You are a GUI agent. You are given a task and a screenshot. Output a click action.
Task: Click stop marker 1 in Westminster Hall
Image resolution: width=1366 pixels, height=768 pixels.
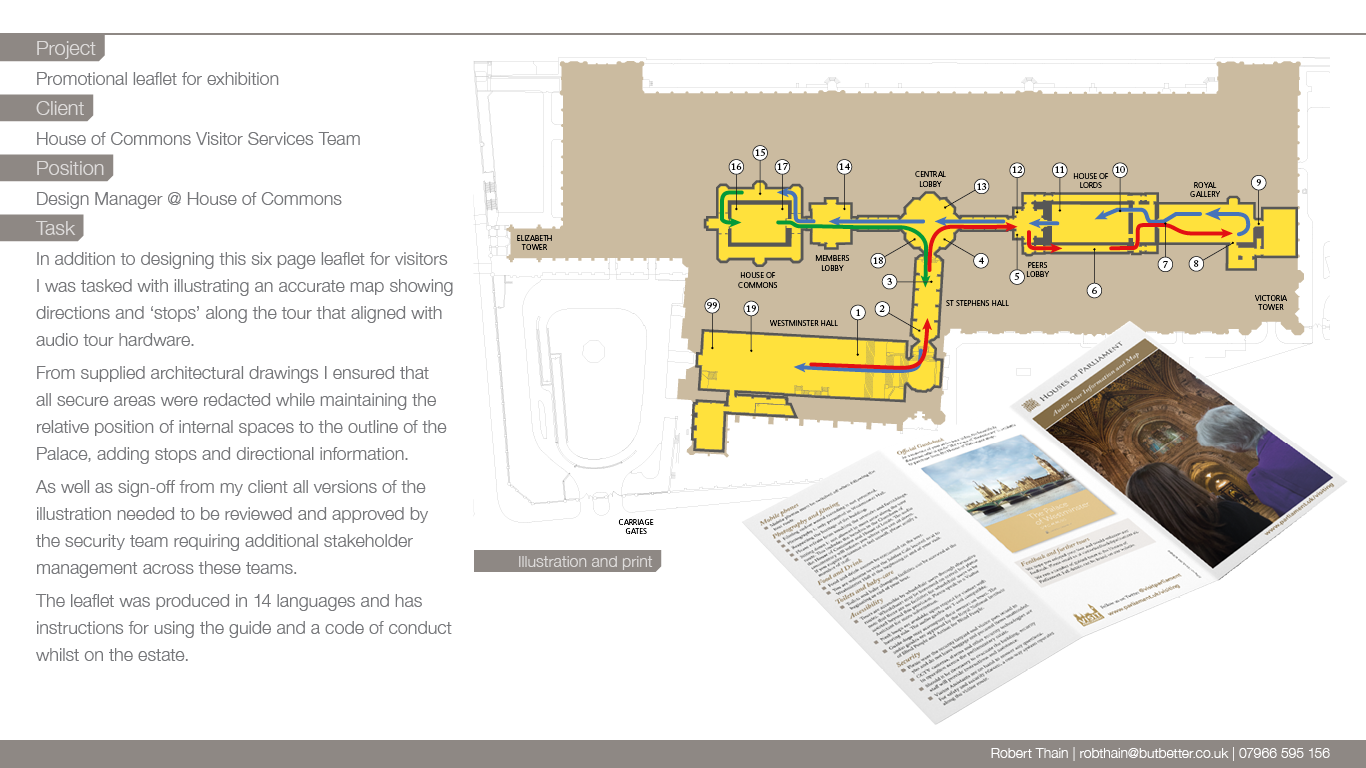coord(857,312)
